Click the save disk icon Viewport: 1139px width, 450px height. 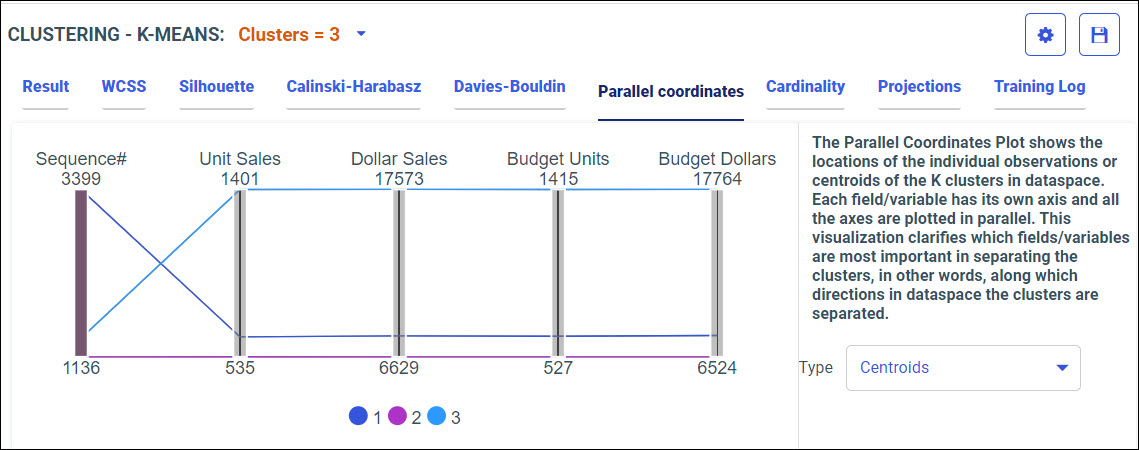click(1099, 35)
